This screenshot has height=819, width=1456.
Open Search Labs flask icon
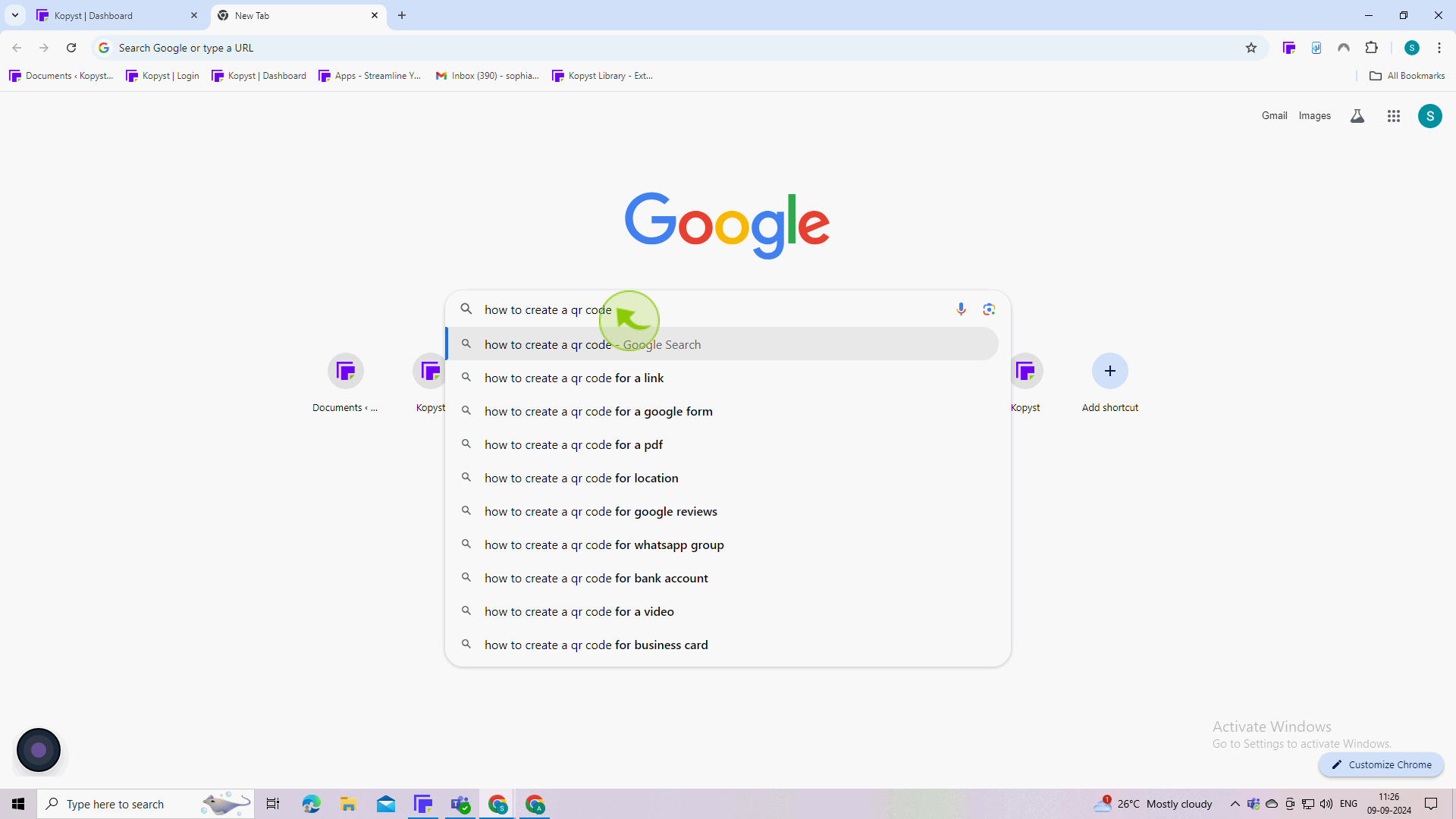click(x=1357, y=116)
